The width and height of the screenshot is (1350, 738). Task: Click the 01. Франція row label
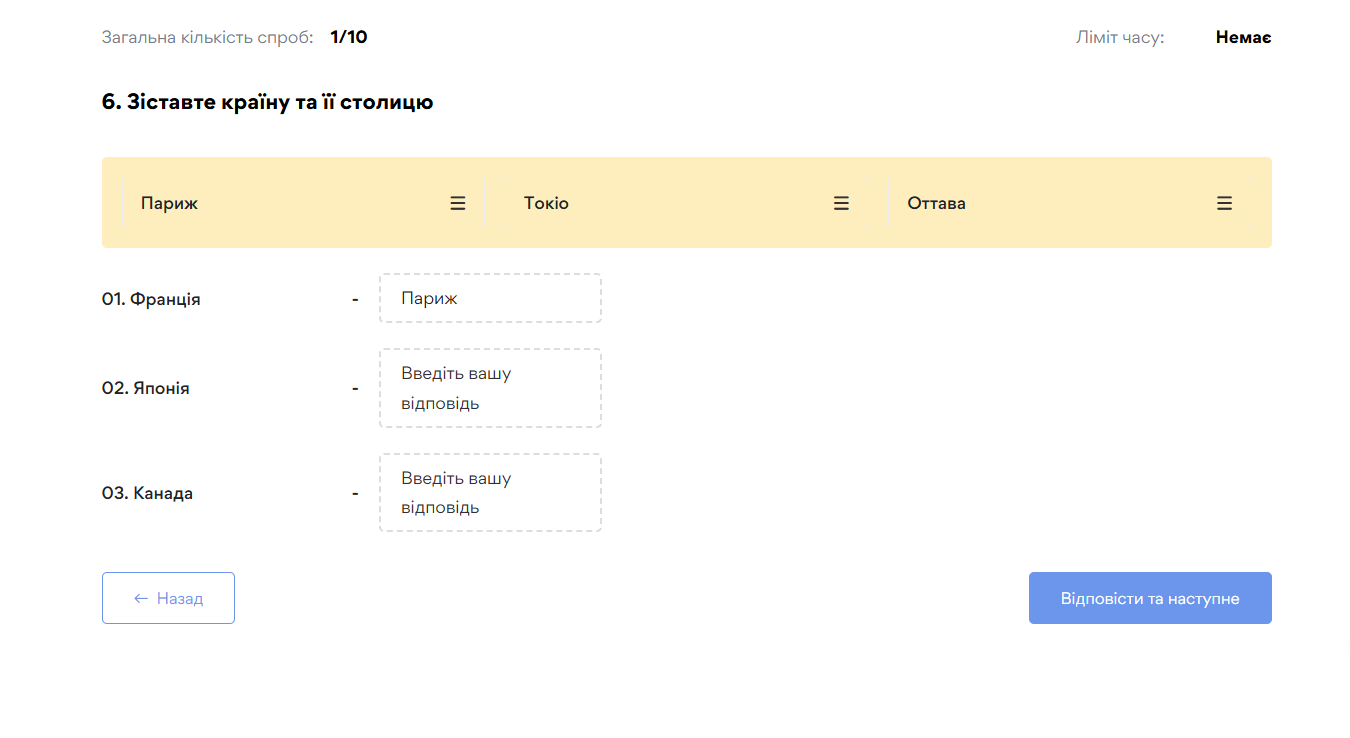(151, 299)
